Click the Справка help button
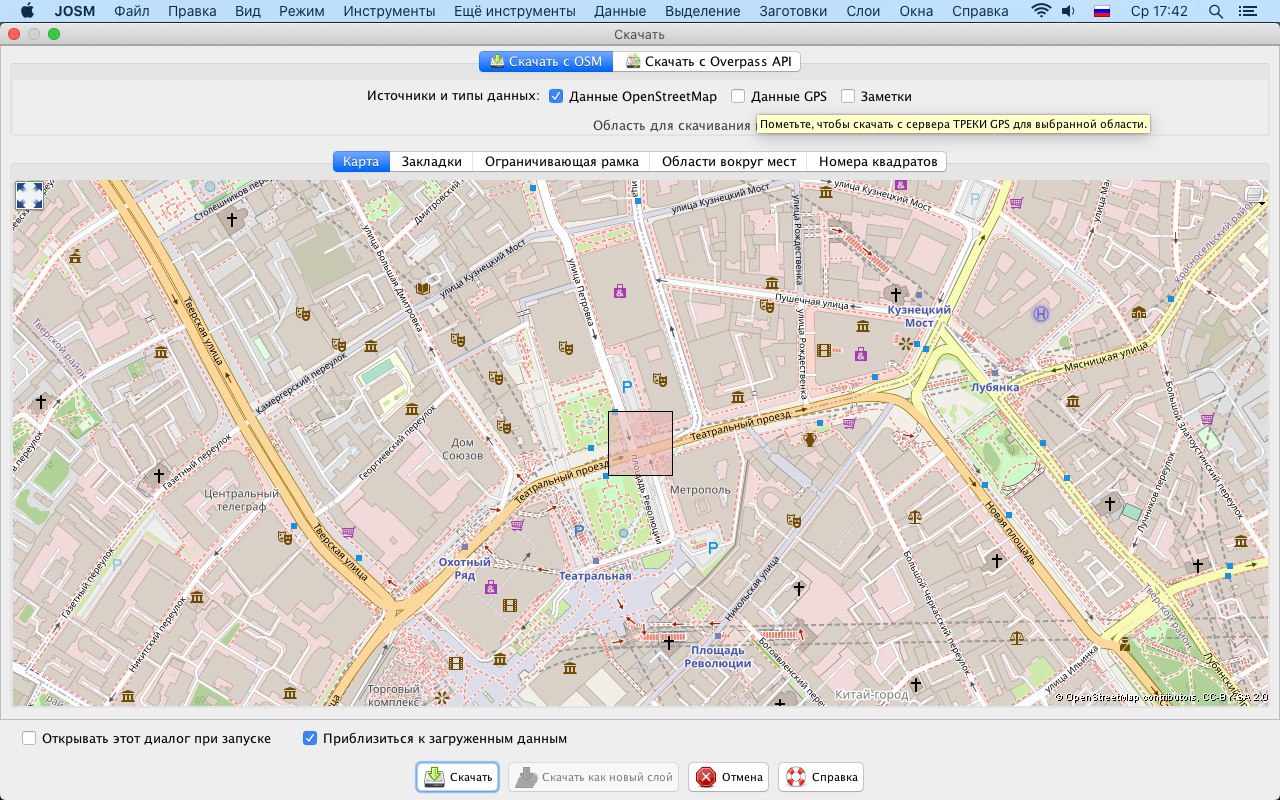 pyautogui.click(x=821, y=777)
